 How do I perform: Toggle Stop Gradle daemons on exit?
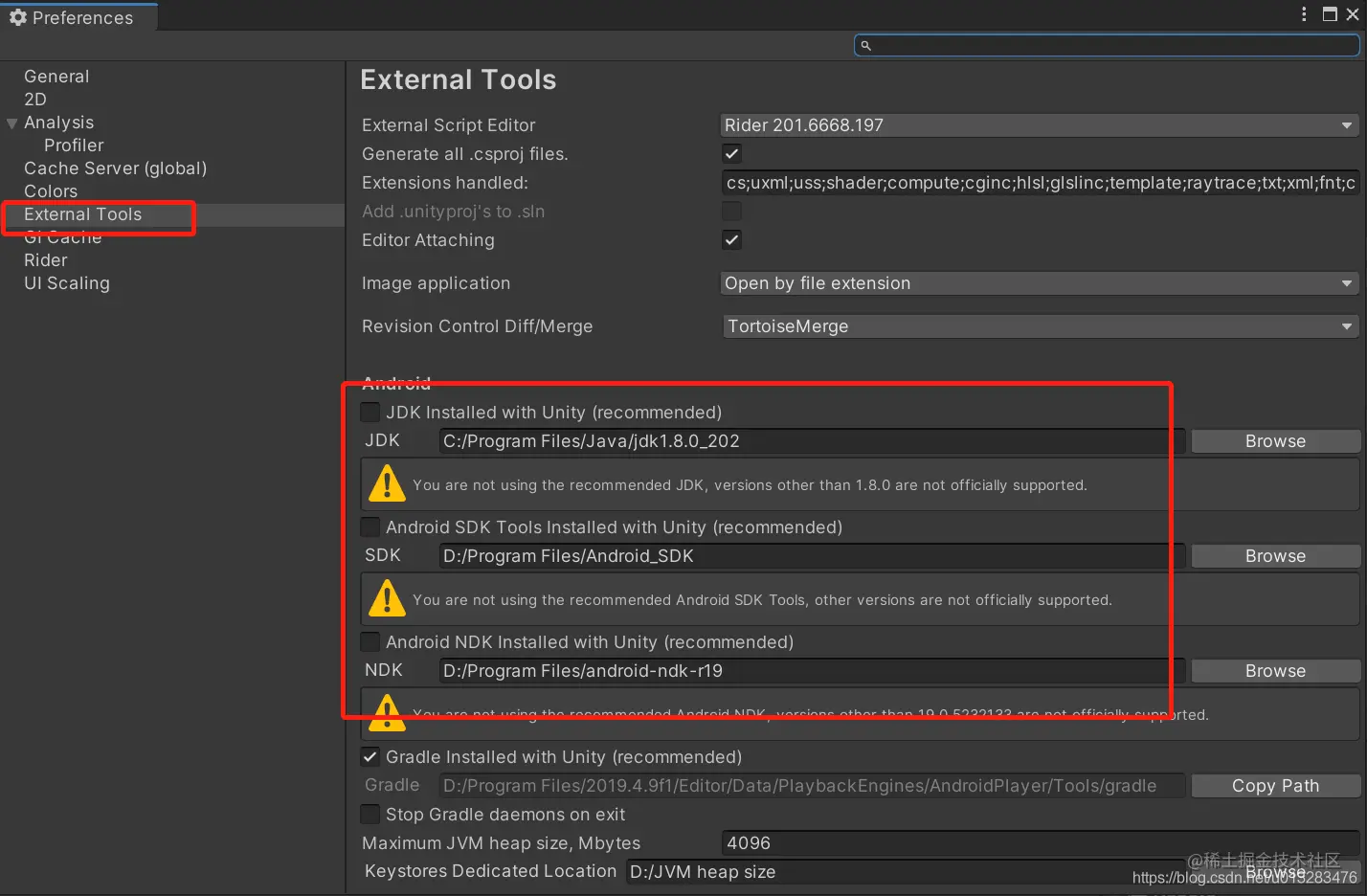point(370,814)
